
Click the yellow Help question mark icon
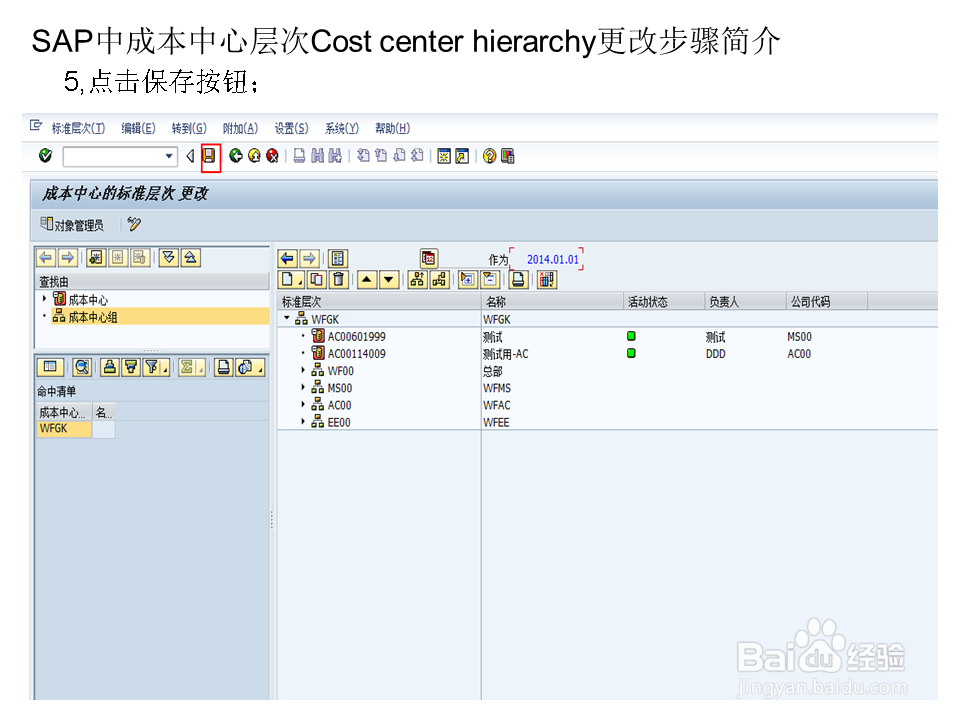[x=489, y=156]
